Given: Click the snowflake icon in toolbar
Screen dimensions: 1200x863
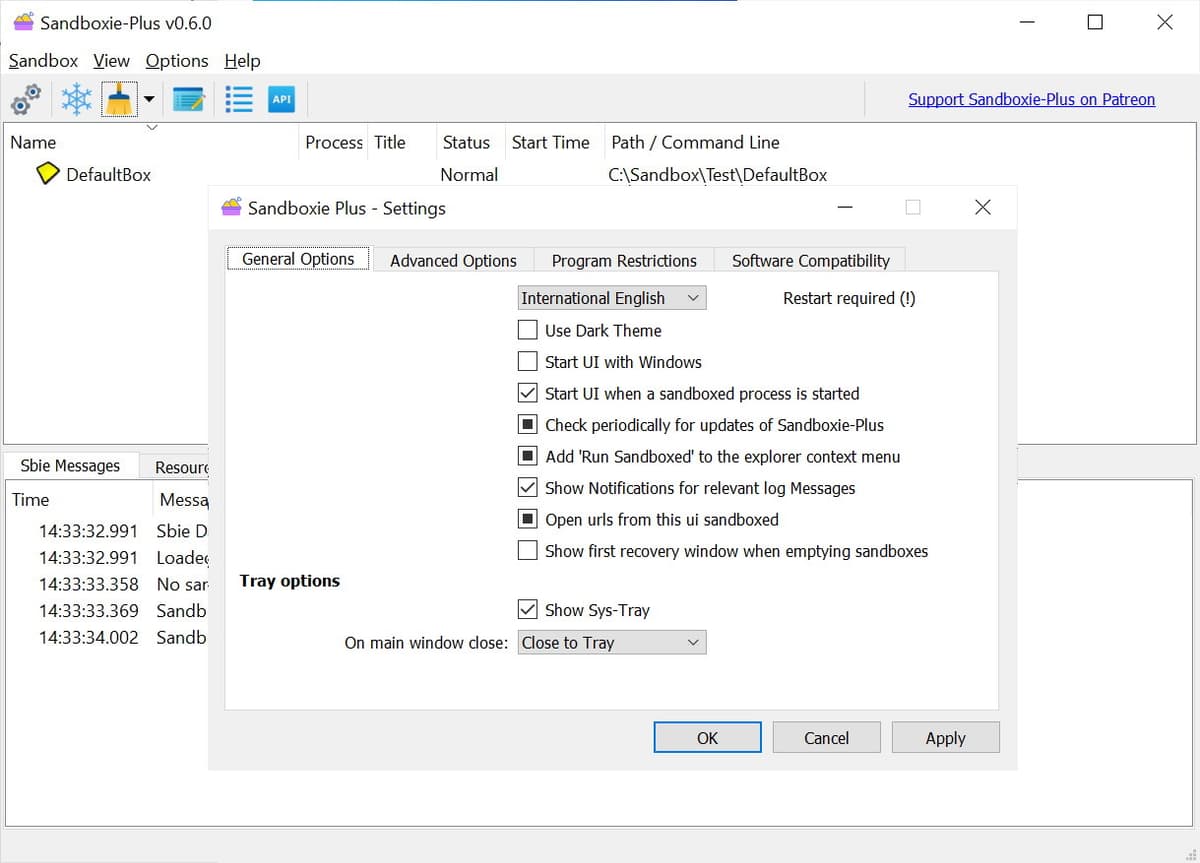Looking at the screenshot, I should 76,99.
